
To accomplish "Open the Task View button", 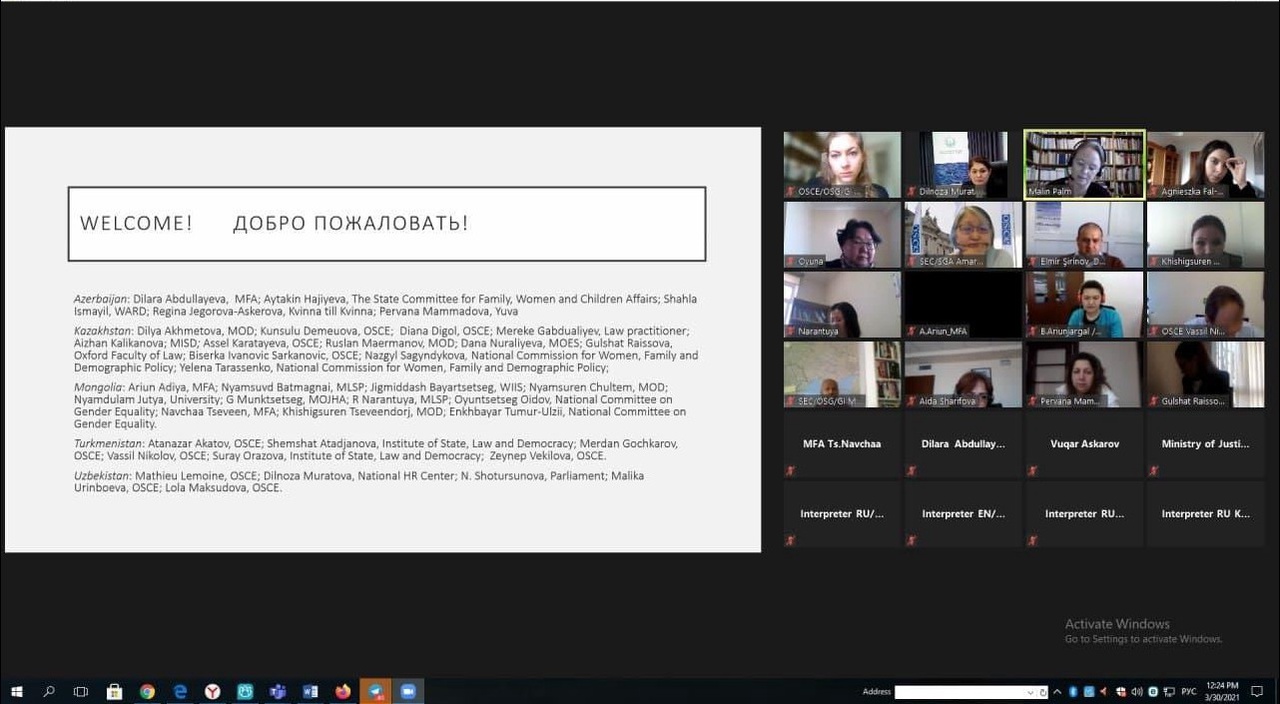I will 81,691.
